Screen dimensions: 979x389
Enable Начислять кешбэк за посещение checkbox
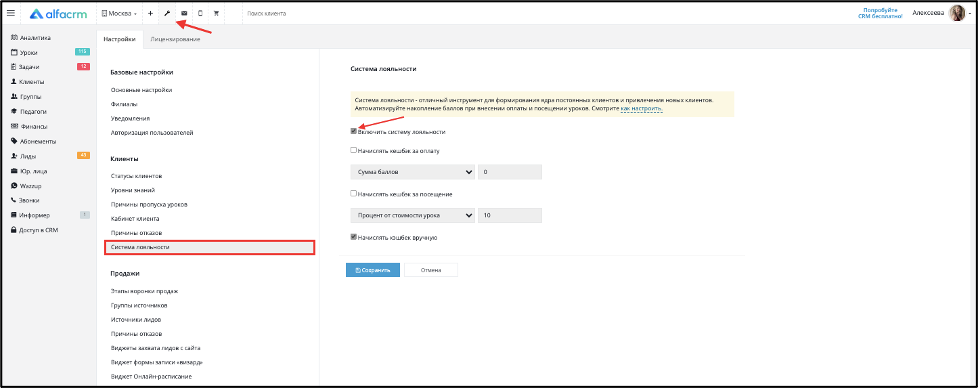[353, 194]
